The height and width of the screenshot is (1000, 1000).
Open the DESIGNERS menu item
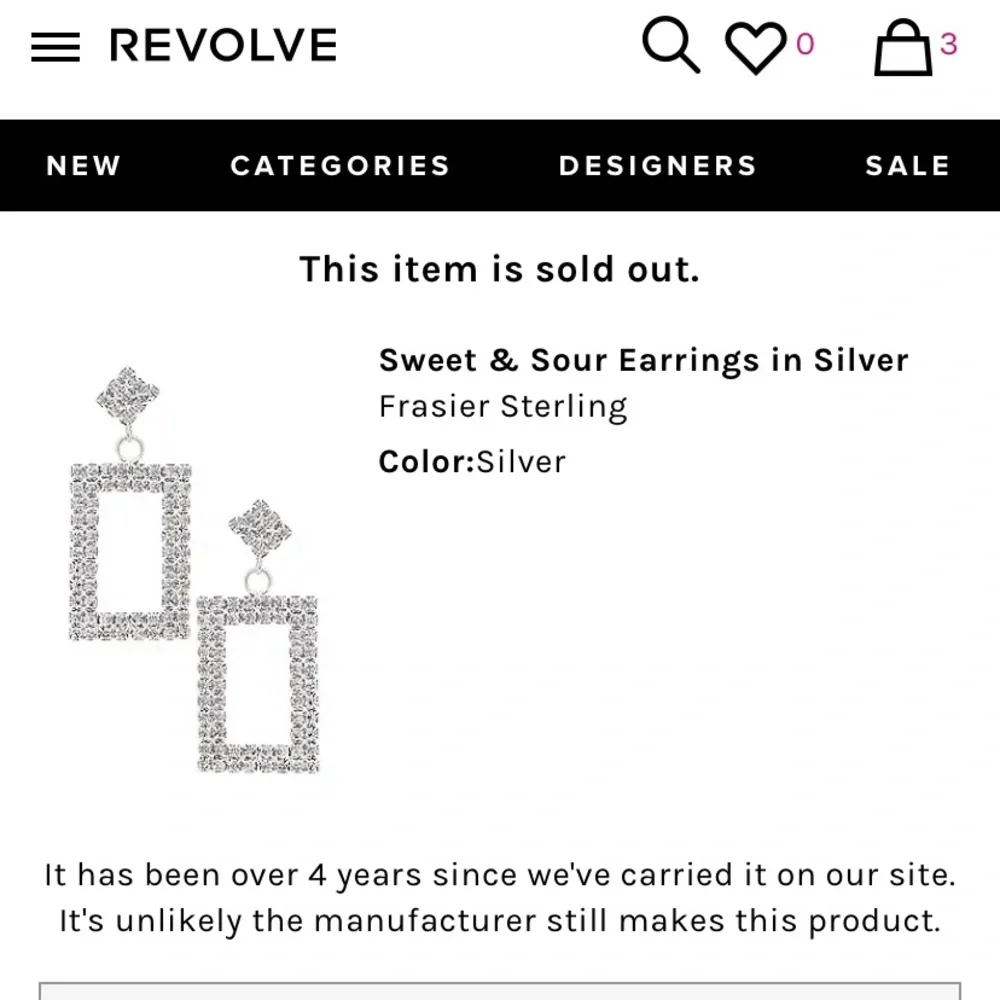tap(657, 166)
